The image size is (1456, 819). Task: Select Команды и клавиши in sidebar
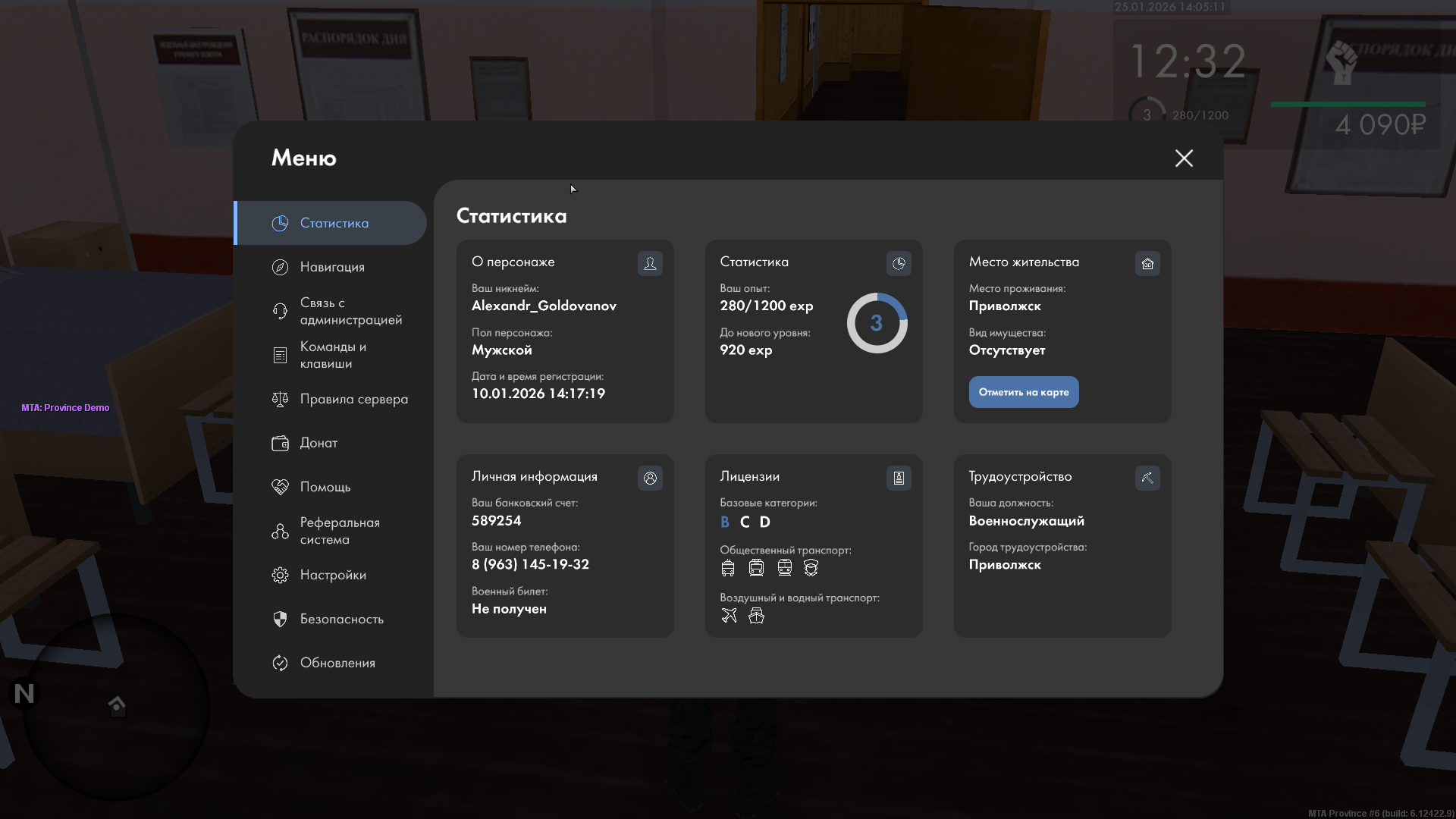click(x=332, y=355)
